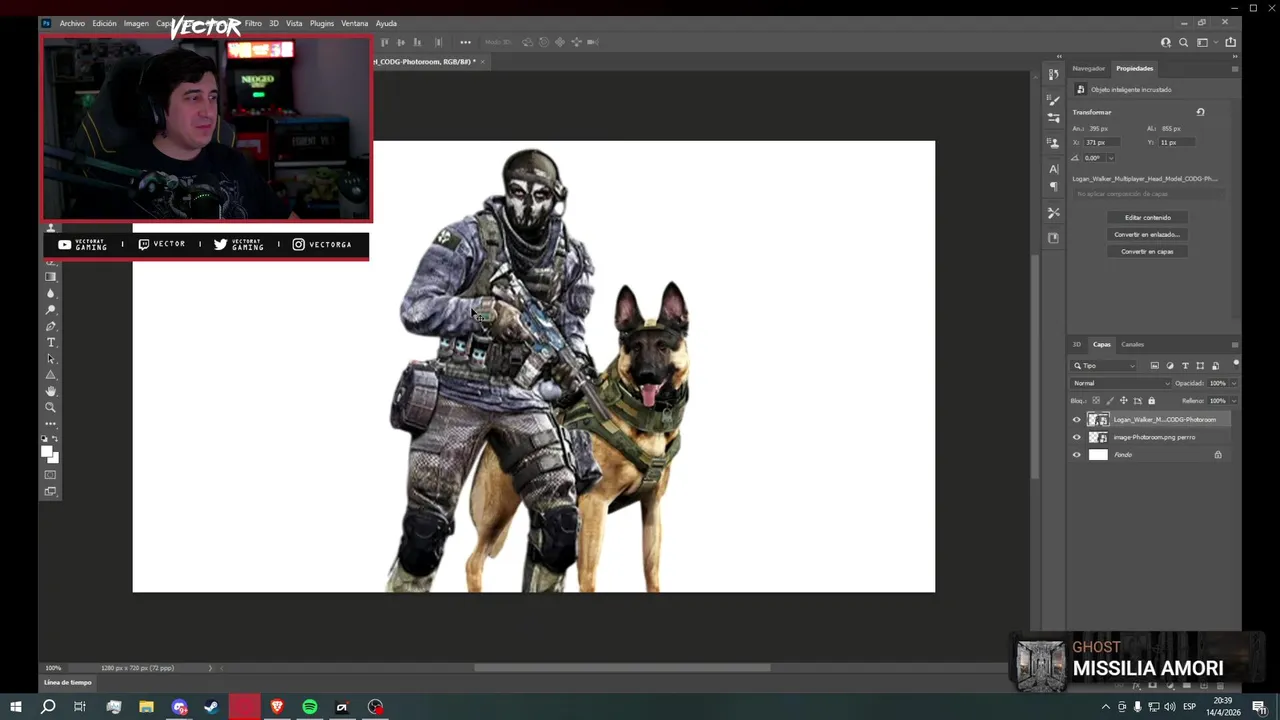Filter layers by shape layers icon
The image size is (1280, 720).
coord(1200,366)
